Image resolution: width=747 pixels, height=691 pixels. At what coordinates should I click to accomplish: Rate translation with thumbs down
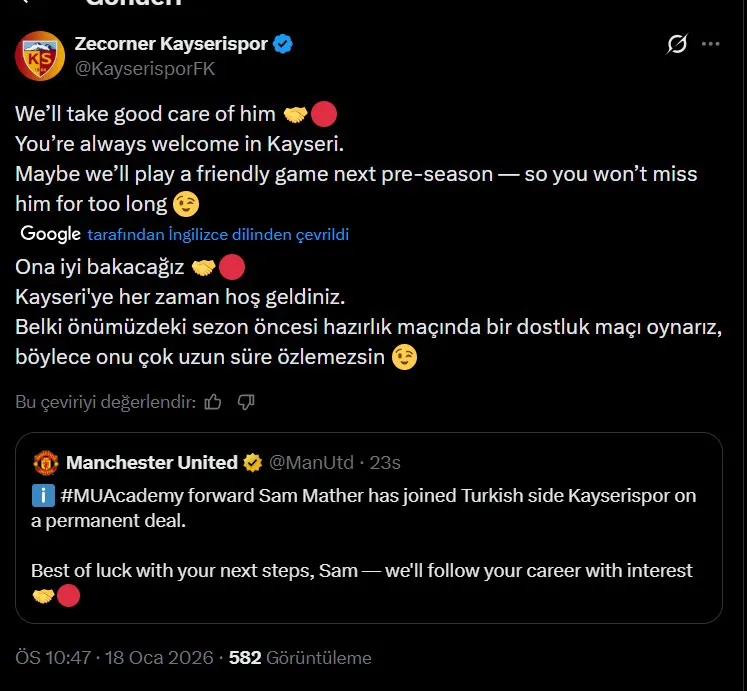246,402
